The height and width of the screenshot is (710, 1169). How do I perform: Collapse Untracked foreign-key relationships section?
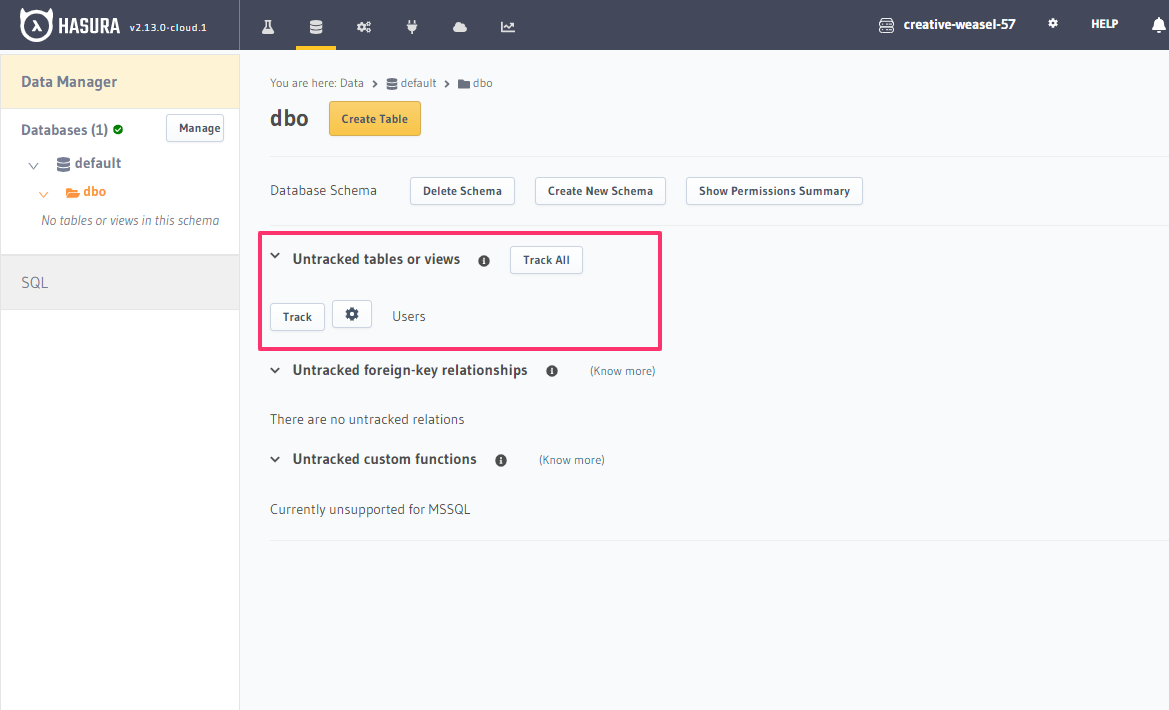click(x=275, y=370)
